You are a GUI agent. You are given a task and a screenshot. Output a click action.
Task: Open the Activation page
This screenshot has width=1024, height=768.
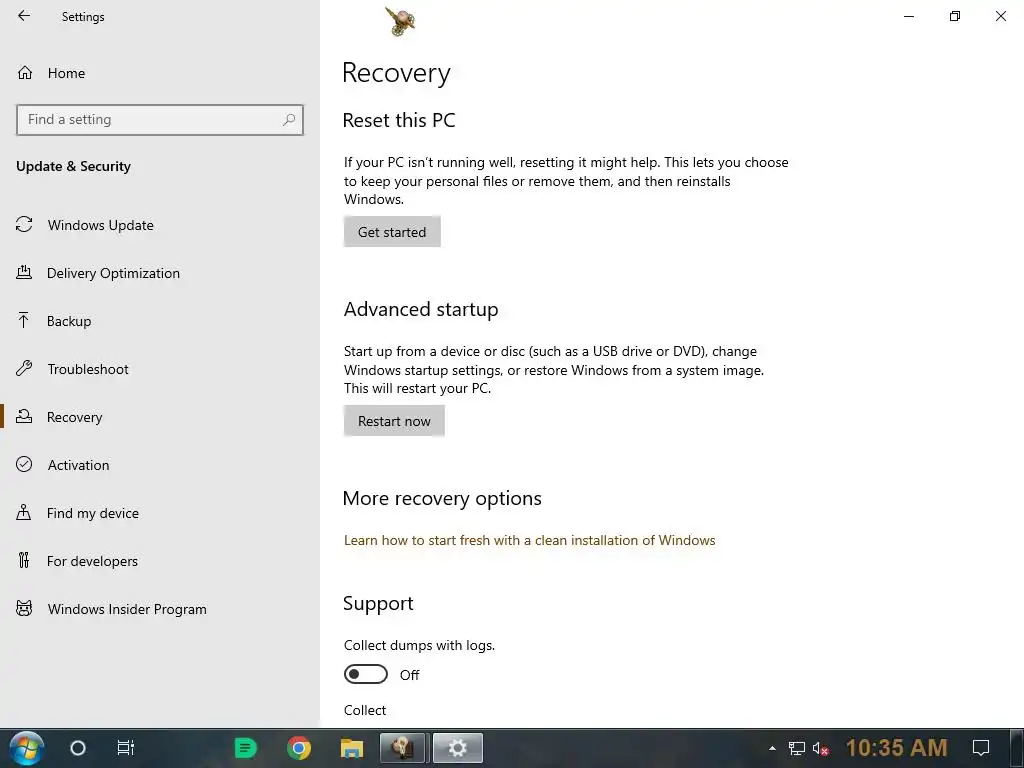coord(160,465)
